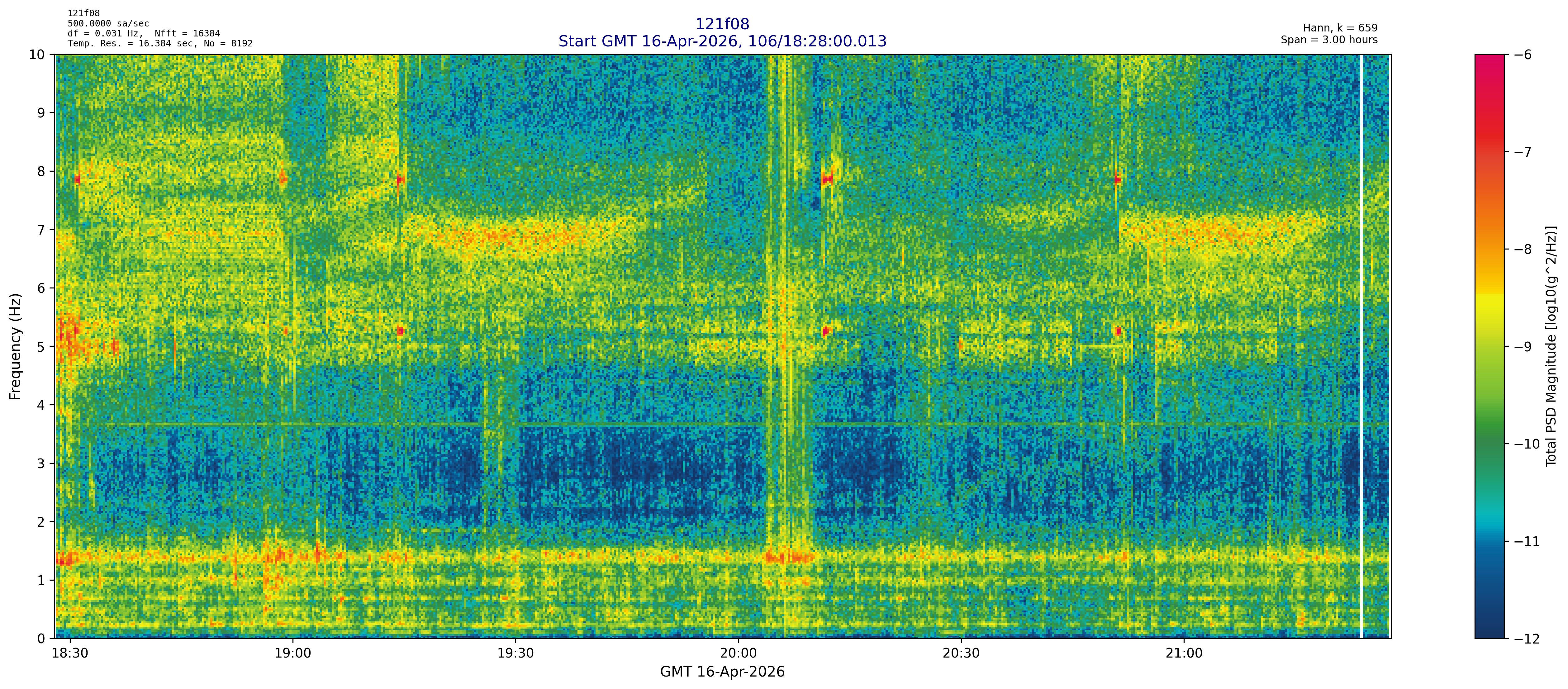Viewport: 1568px width, 689px height.
Task: Click the 121f08 plot title
Action: (x=722, y=24)
